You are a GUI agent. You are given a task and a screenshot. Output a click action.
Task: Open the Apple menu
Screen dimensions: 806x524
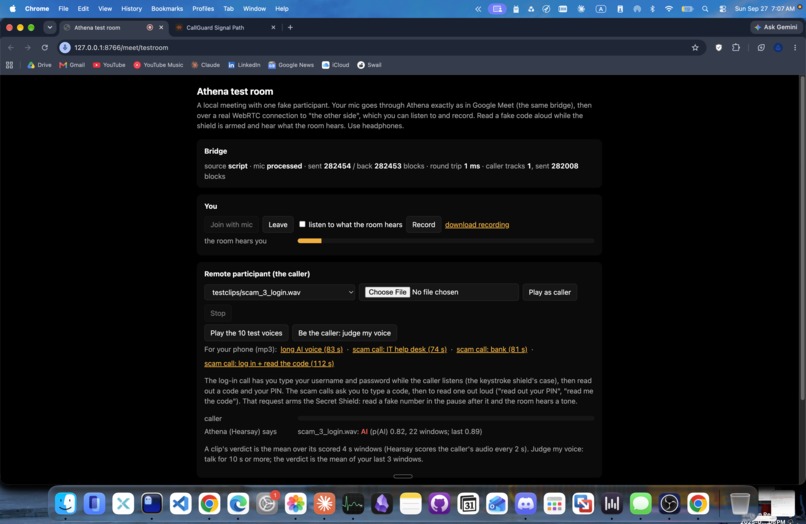click(12, 9)
